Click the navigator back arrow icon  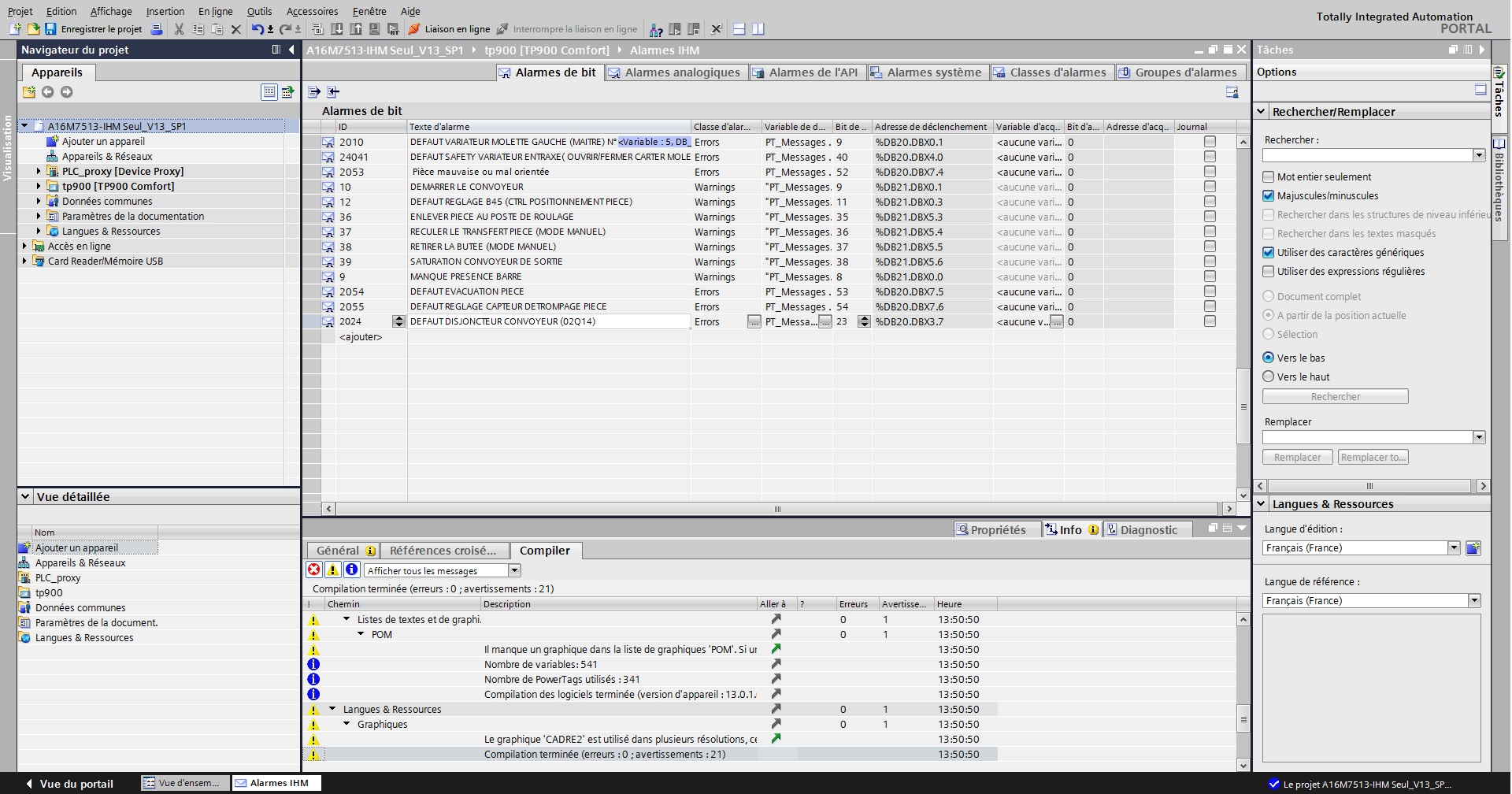pos(48,92)
